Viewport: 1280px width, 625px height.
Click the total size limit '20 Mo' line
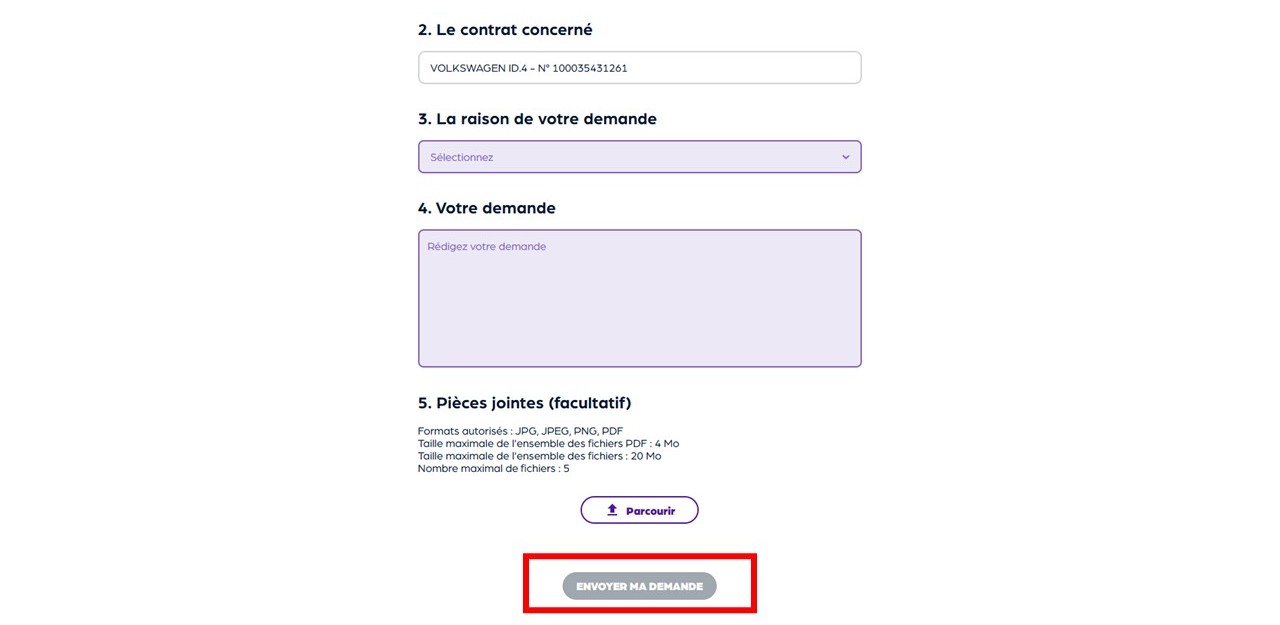(x=539, y=456)
